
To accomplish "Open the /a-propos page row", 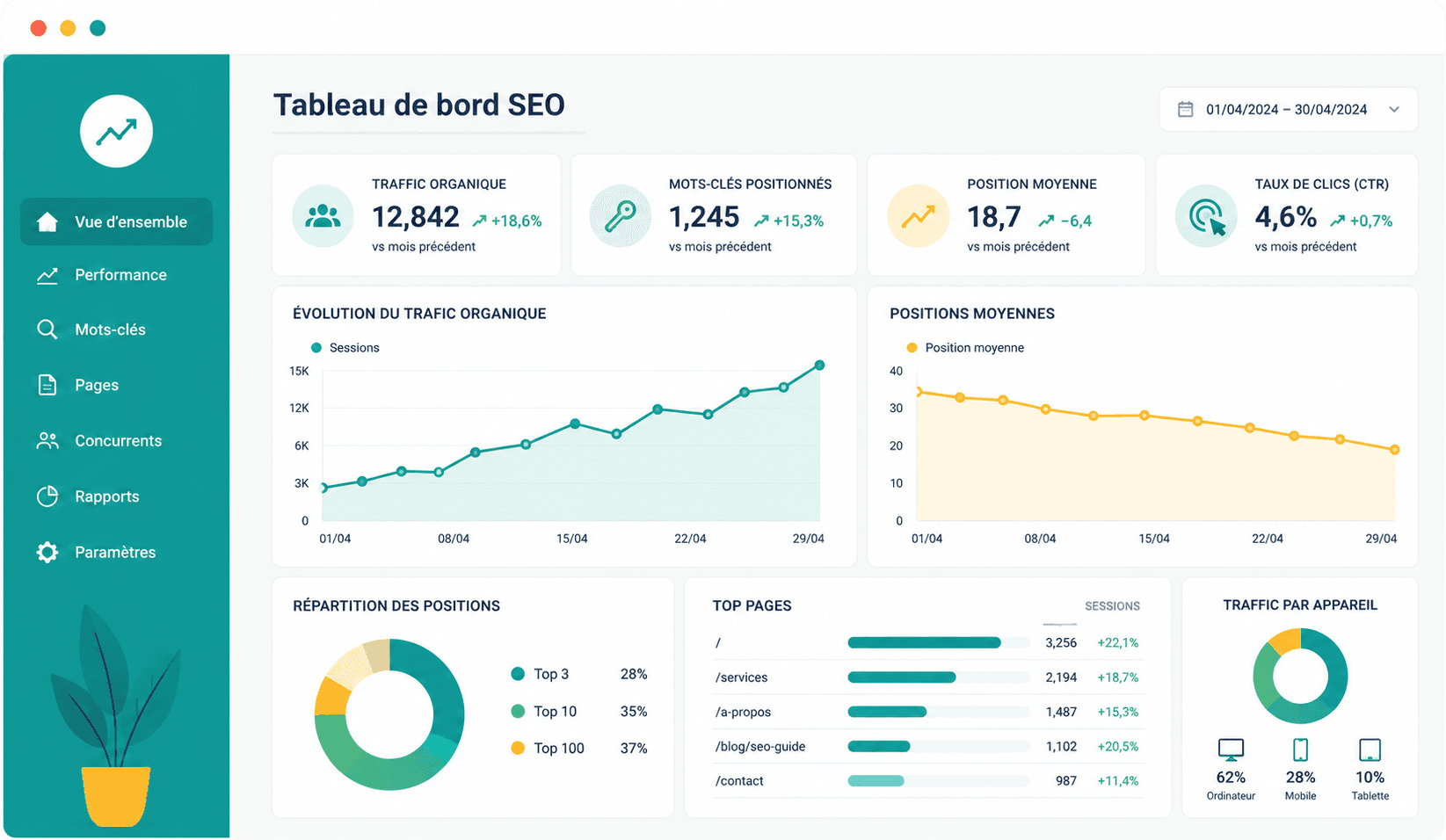I will (x=927, y=712).
